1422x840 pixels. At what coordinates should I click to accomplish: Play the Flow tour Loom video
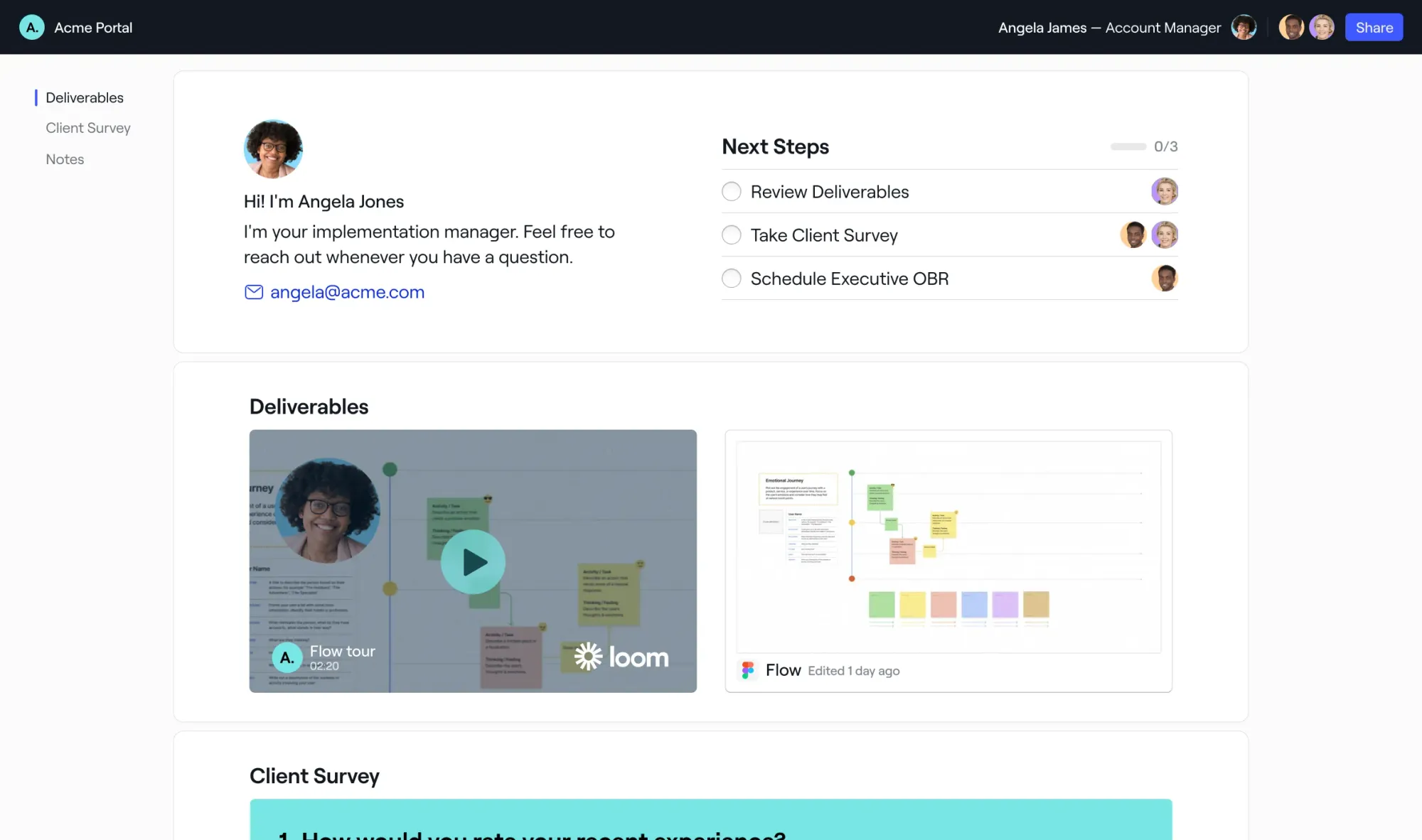pos(473,562)
